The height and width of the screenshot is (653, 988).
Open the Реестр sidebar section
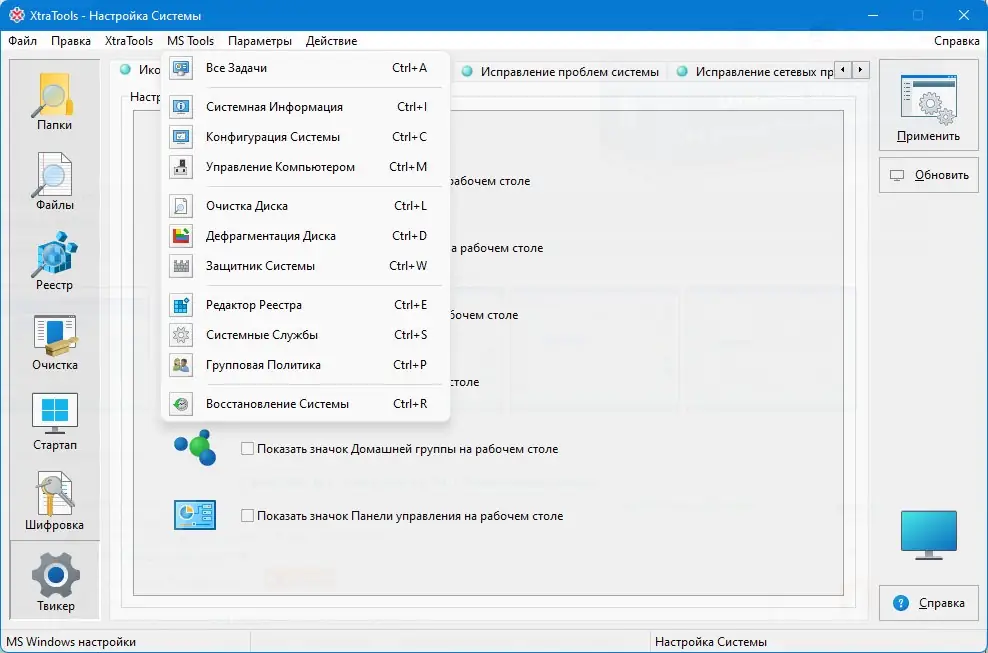[x=54, y=261]
